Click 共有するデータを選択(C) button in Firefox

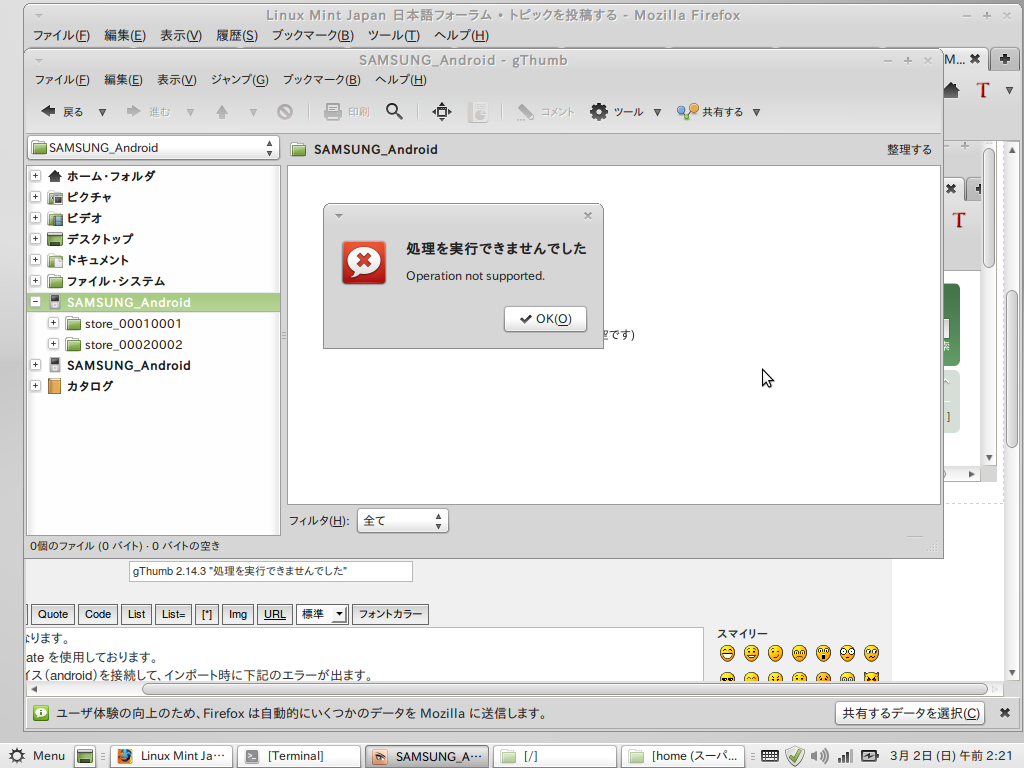pyautogui.click(x=910, y=713)
